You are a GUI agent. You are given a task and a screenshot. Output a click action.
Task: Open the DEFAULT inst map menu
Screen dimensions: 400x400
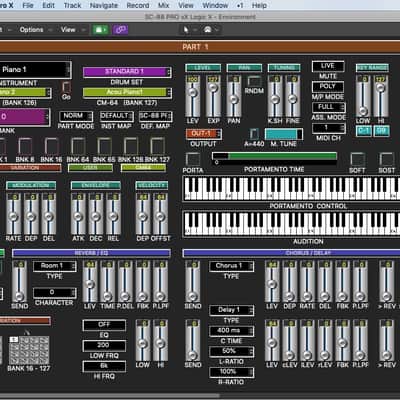(x=116, y=116)
